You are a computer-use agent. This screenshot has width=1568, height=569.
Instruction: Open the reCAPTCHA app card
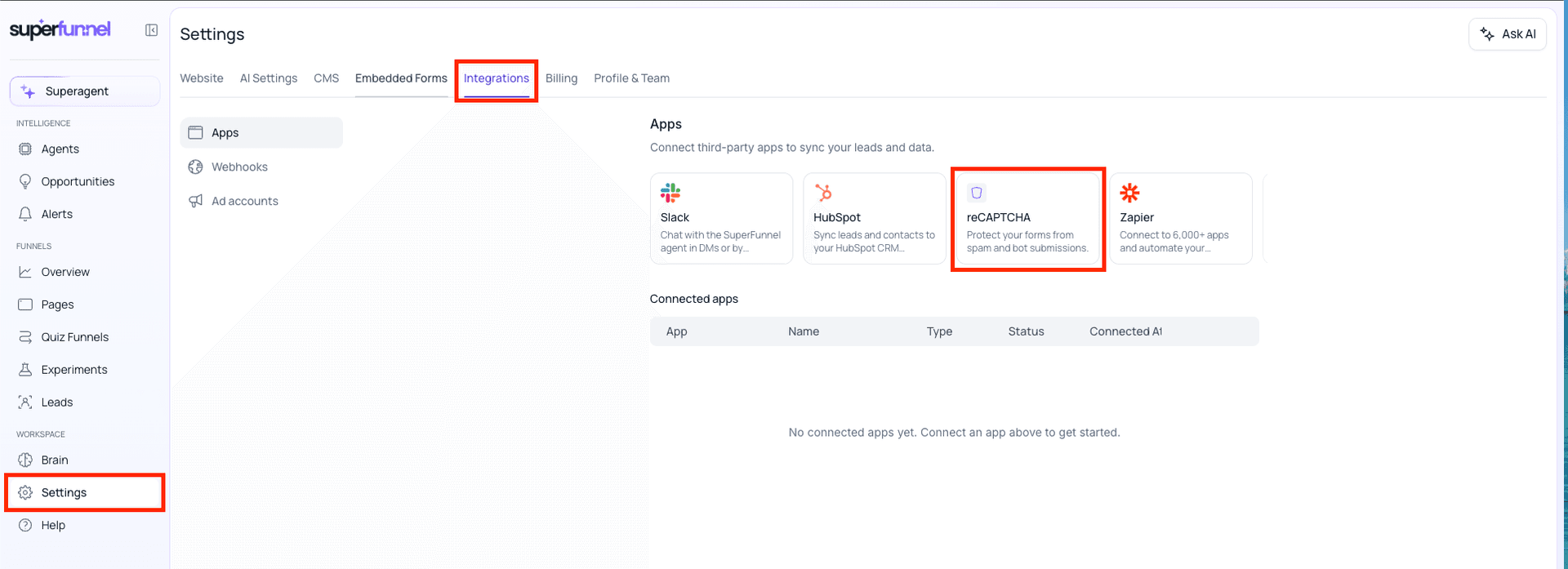(1027, 218)
